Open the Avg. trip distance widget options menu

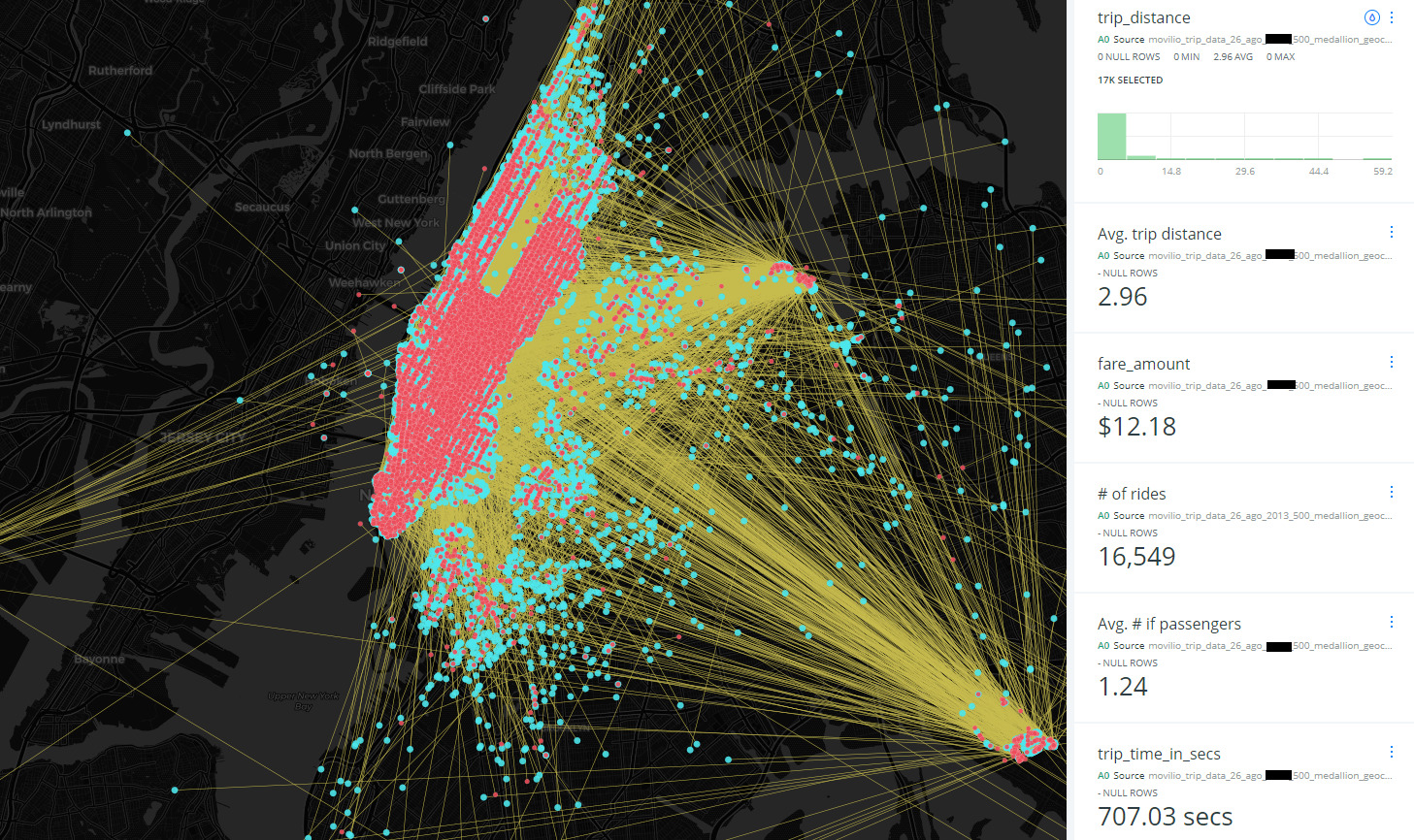1392,232
